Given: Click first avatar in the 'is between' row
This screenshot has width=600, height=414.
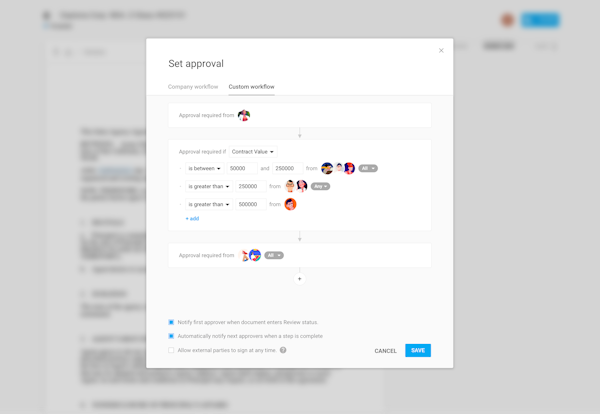Looking at the screenshot, I should [327, 168].
